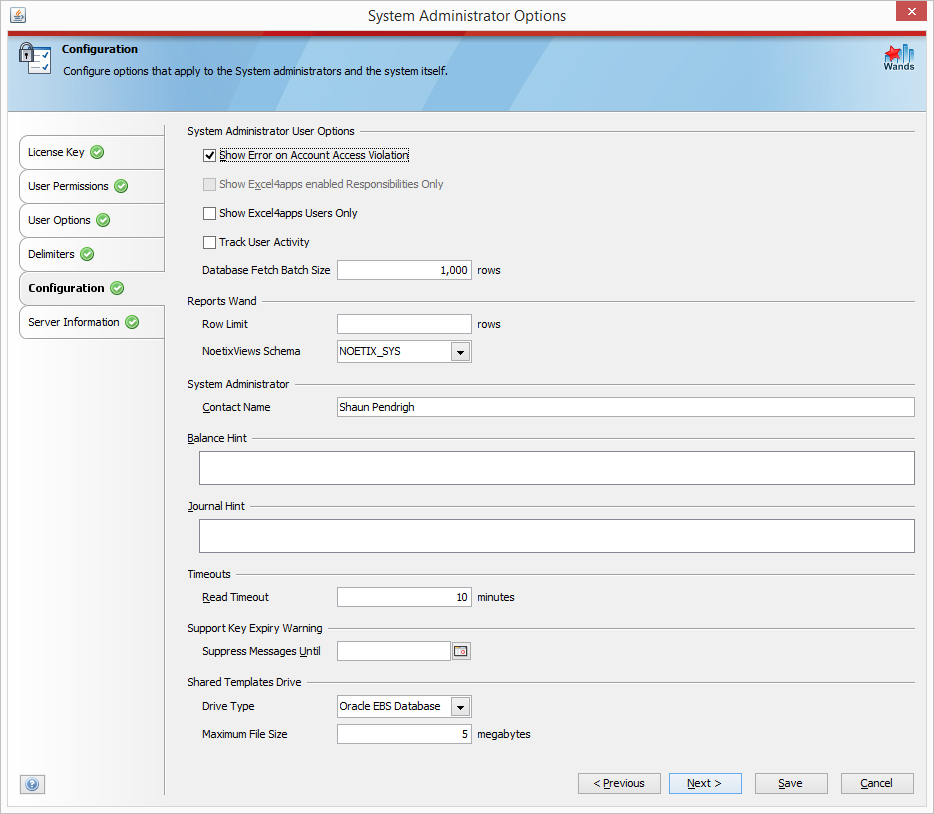934x814 pixels.
Task: Click the Configuration padlock checklist icon
Action: pos(35,58)
